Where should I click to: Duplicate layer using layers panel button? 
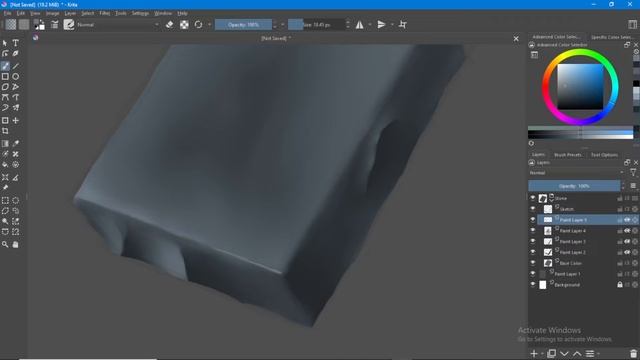(x=551, y=353)
